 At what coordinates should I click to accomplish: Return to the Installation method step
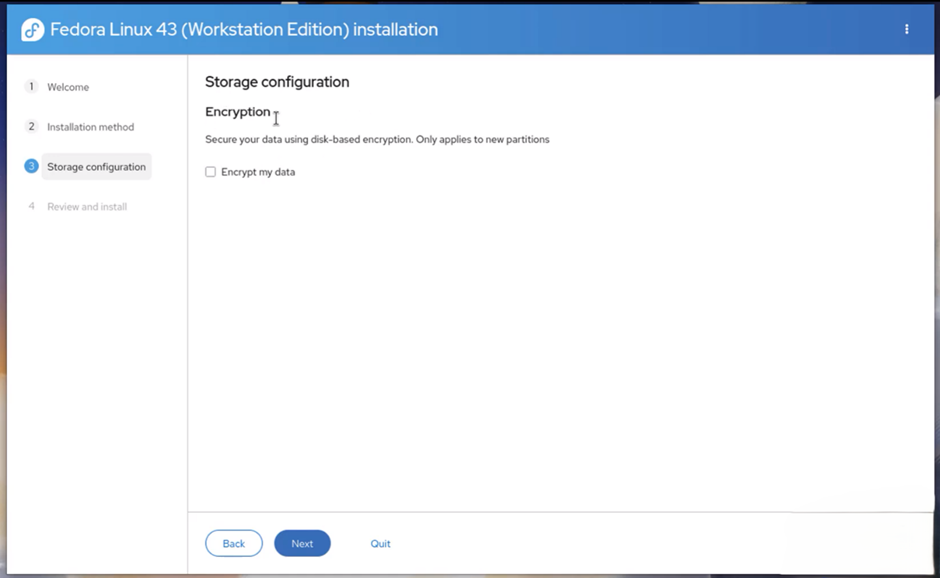(90, 127)
